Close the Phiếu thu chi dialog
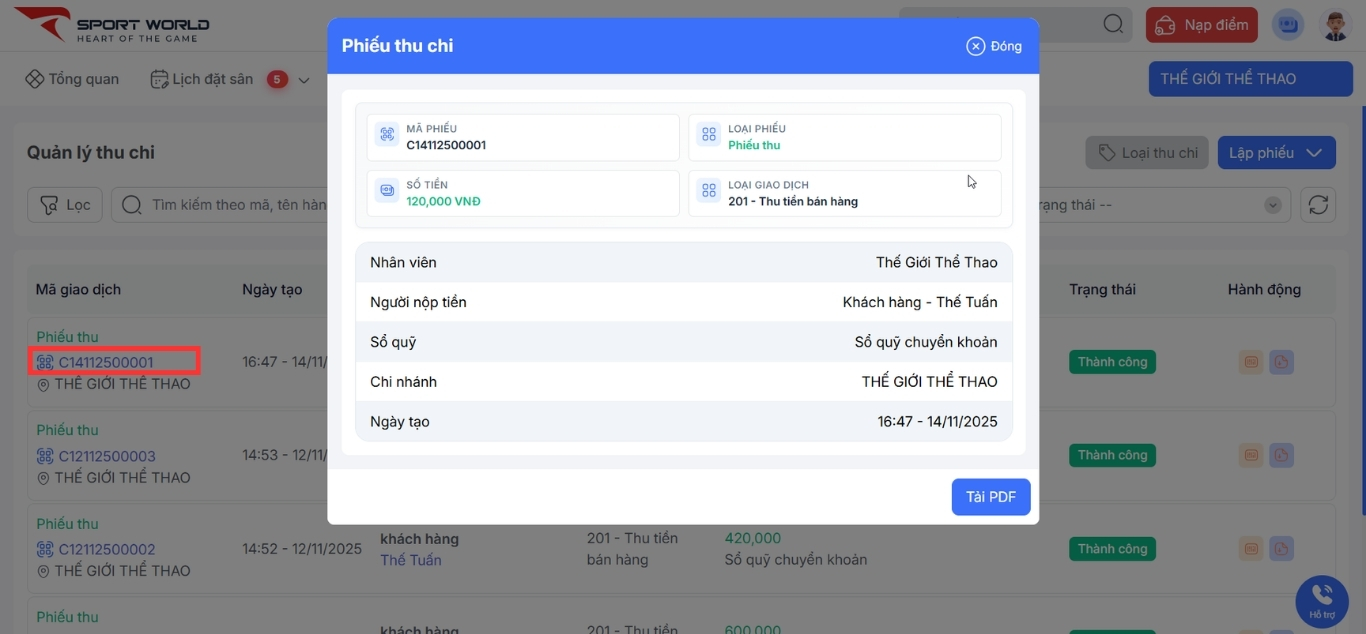Image resolution: width=1366 pixels, height=634 pixels. [x=994, y=46]
